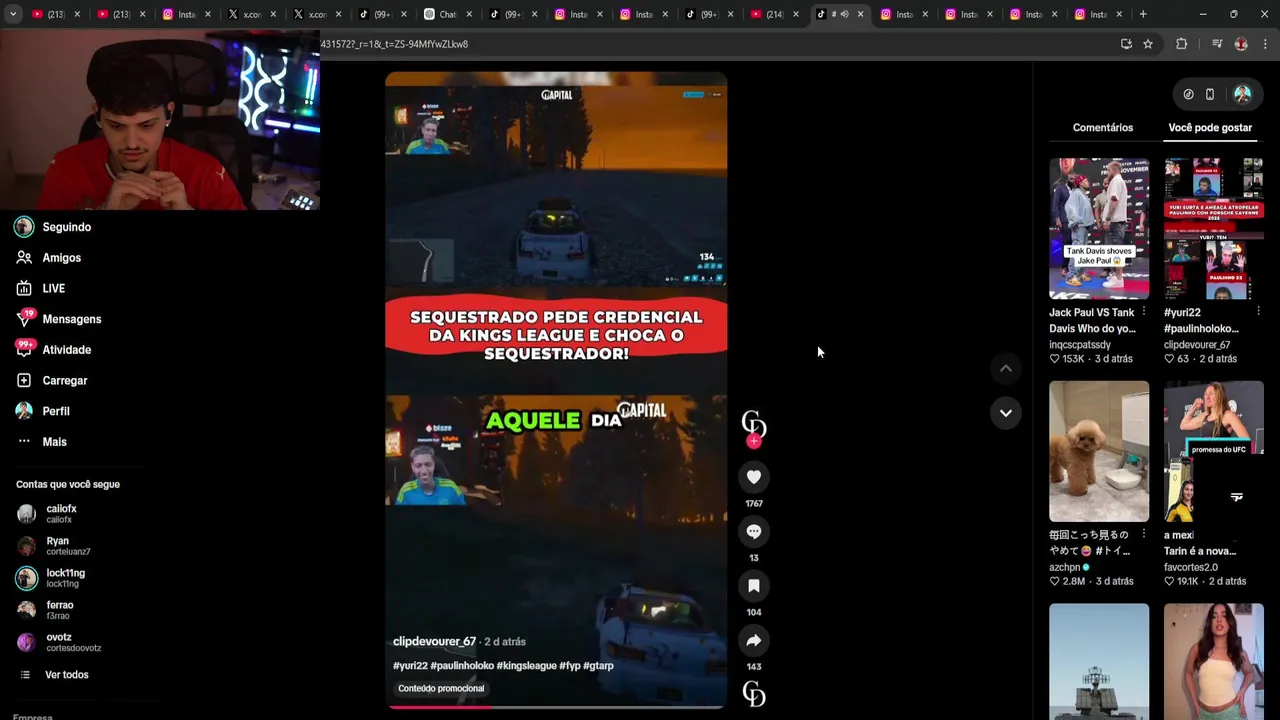
Task: Open the azchpn verified author link
Action: 1069,568
